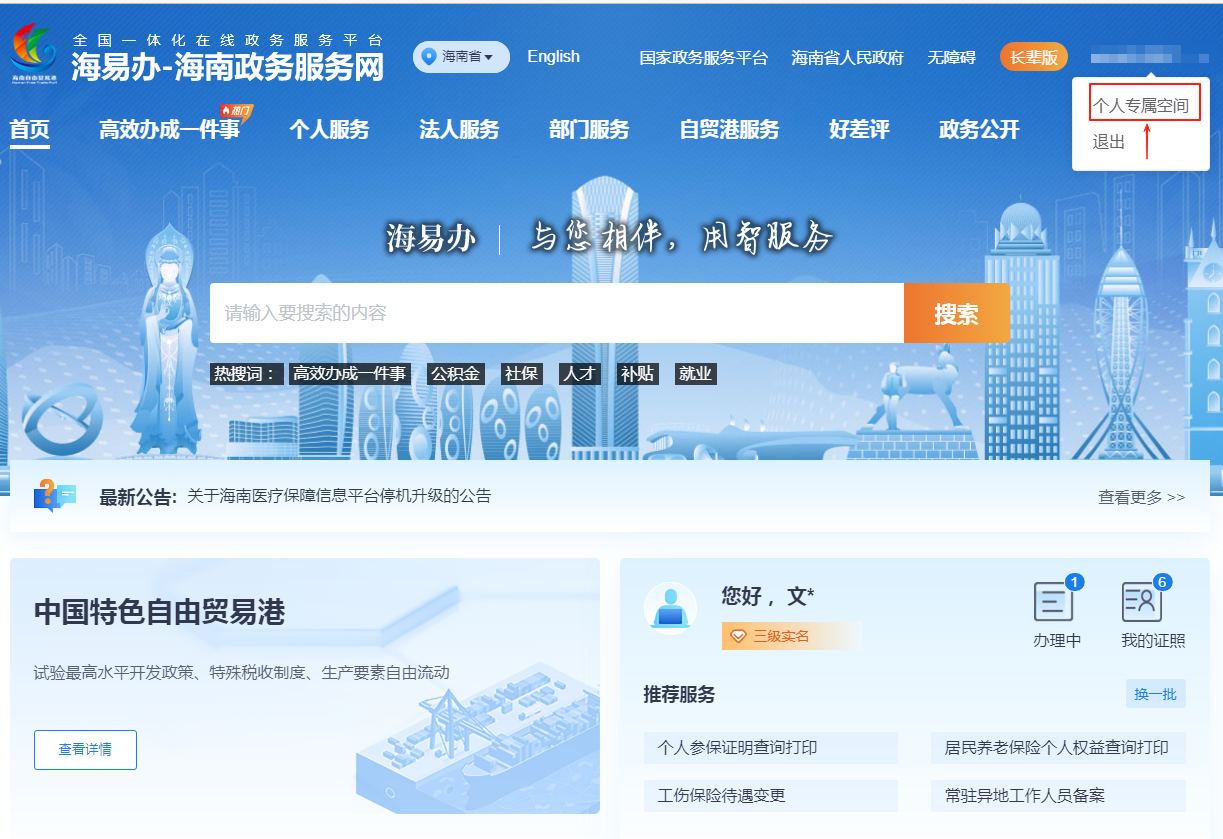1223x839 pixels.
Task: Select 退出 to log out
Action: tap(1109, 142)
